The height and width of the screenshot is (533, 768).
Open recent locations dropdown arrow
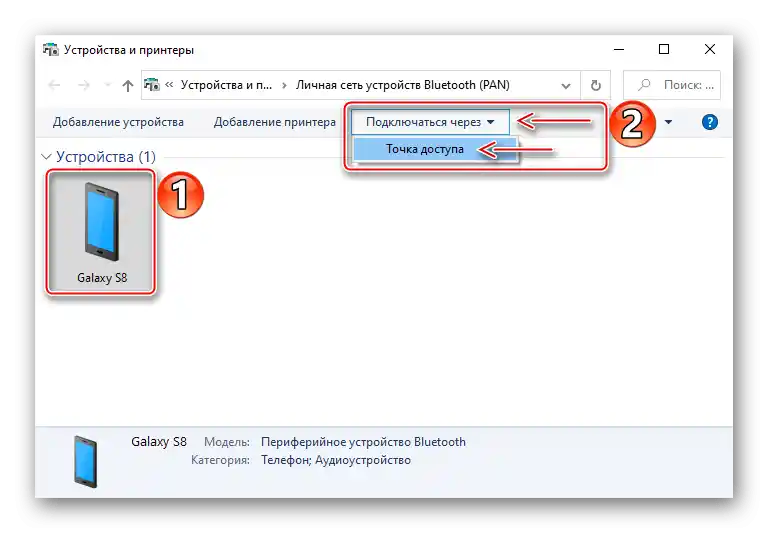tap(108, 85)
